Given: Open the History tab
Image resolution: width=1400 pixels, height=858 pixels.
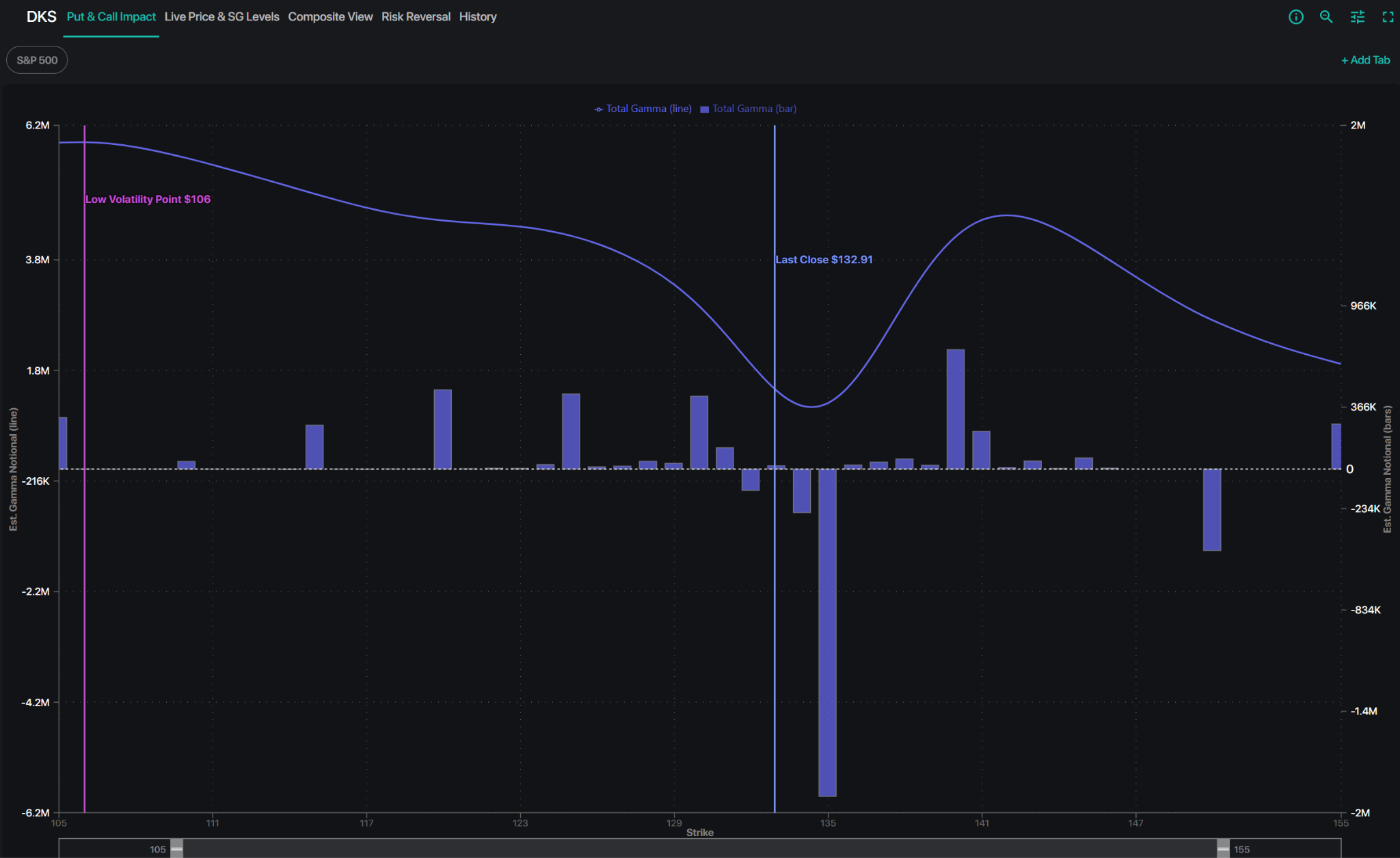Looking at the screenshot, I should [x=478, y=17].
